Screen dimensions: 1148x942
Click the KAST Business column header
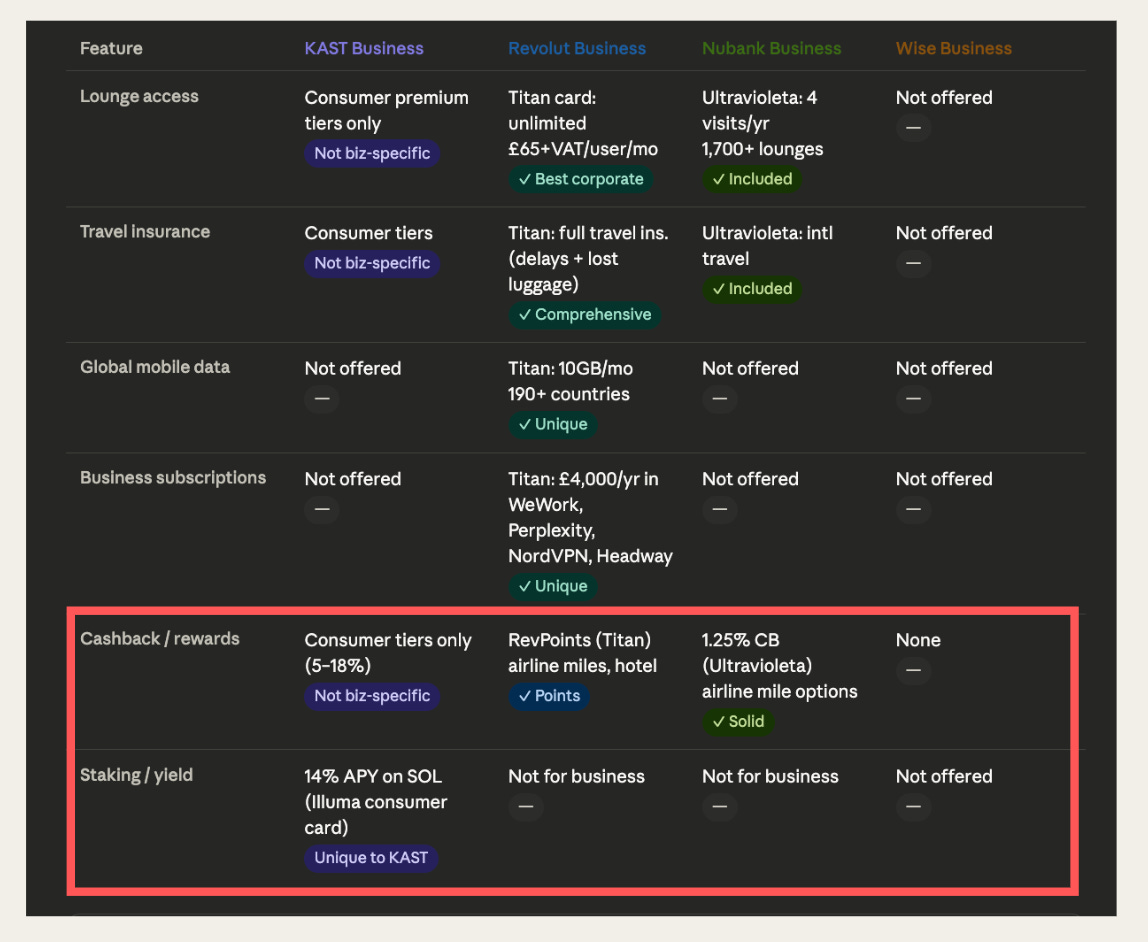[x=364, y=48]
